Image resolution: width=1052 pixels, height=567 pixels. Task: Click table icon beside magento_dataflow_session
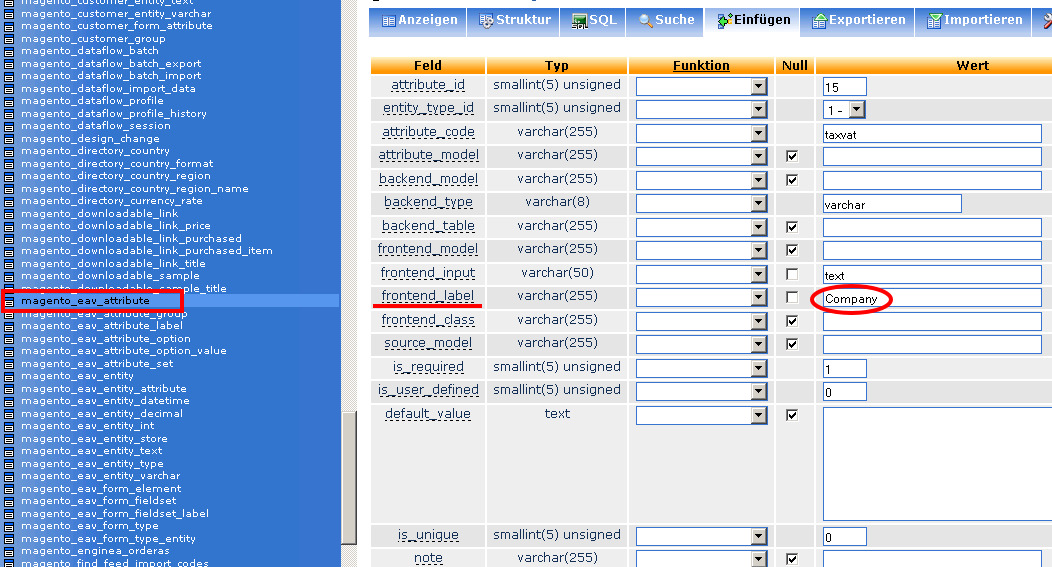tap(9, 127)
